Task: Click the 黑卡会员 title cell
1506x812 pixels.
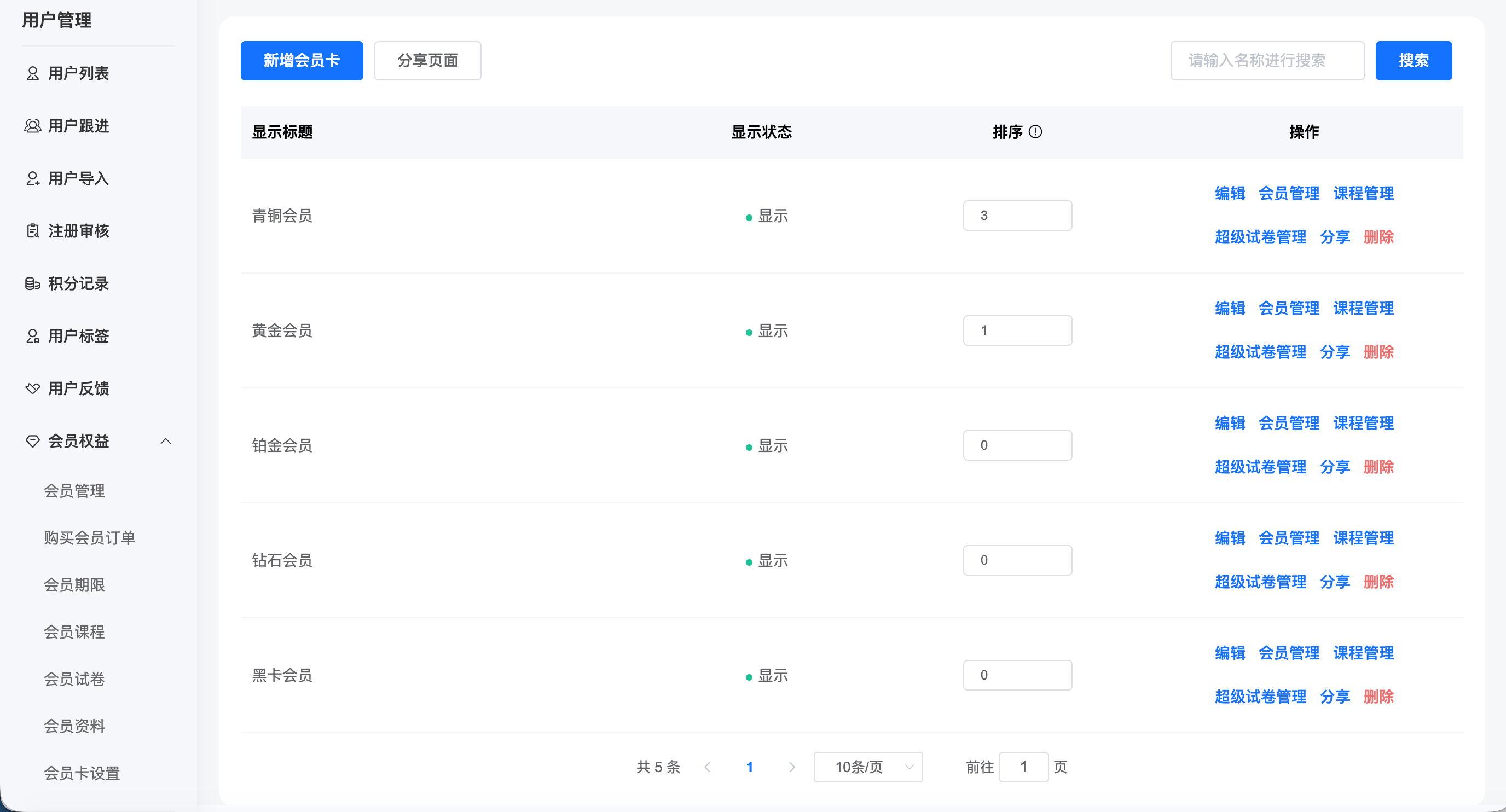Action: tap(282, 675)
